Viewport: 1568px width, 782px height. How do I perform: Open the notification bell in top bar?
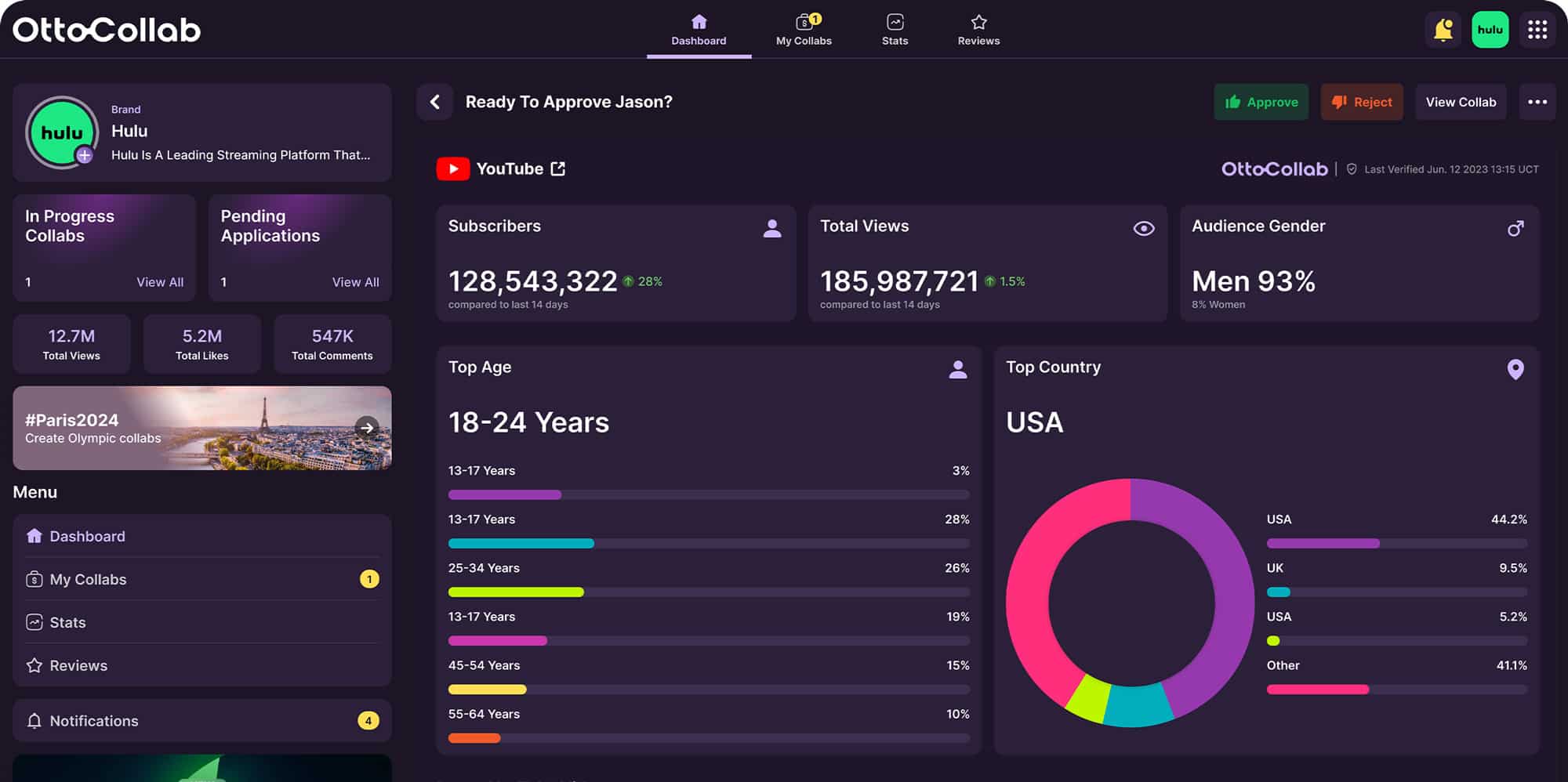pyautogui.click(x=1443, y=30)
